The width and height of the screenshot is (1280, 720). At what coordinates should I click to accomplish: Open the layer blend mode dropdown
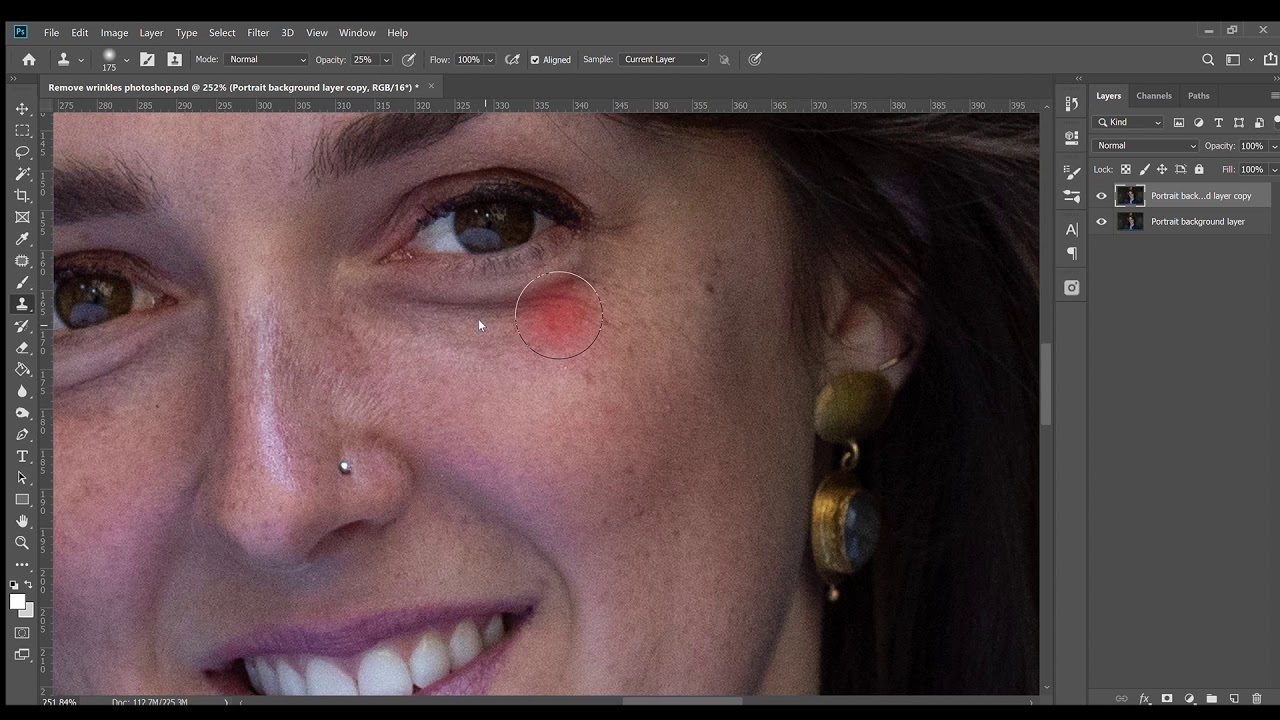point(1145,145)
